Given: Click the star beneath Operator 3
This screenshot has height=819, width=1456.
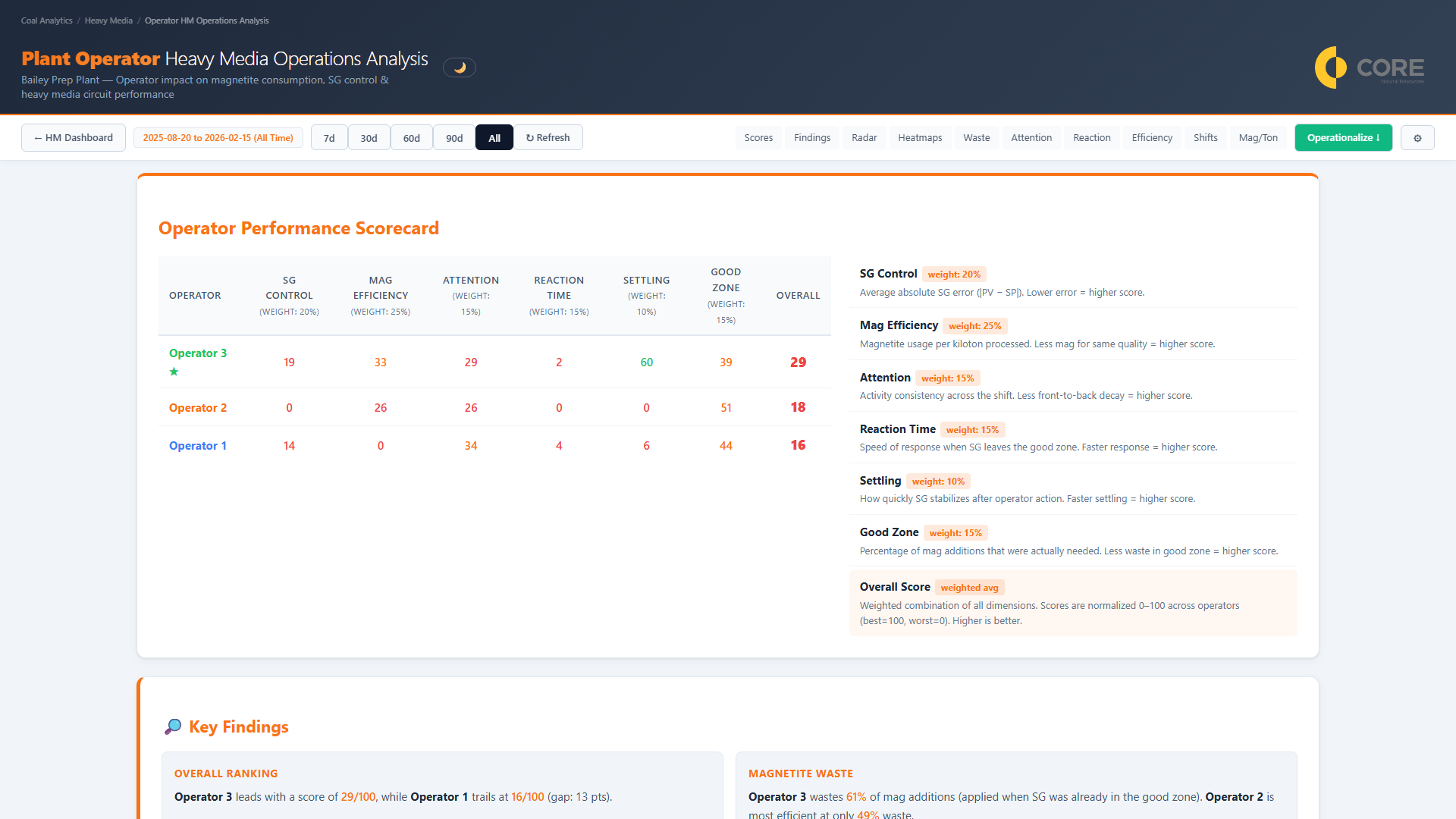Looking at the screenshot, I should pos(174,372).
